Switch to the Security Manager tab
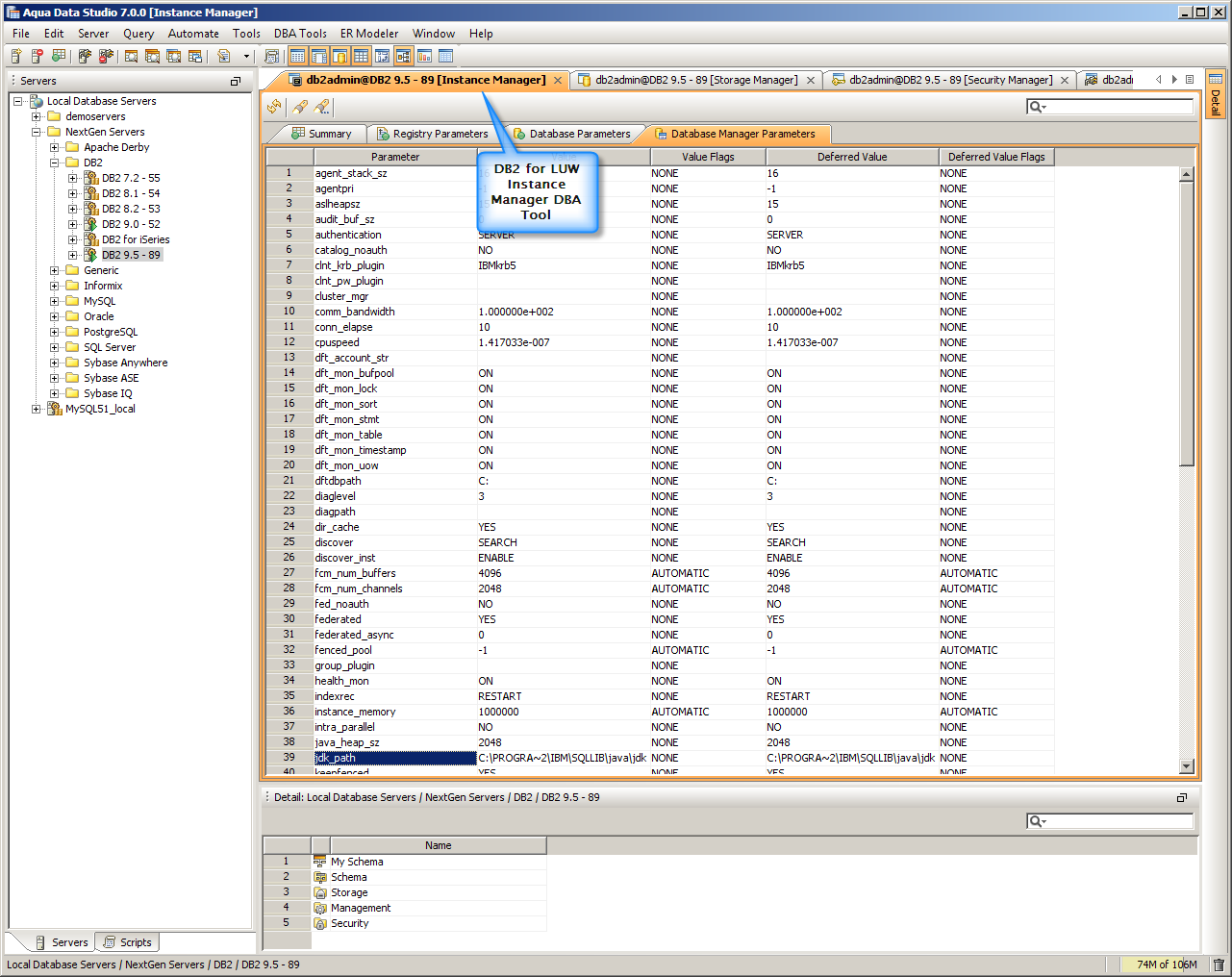Screen dimensions: 1232x977 coord(951,80)
